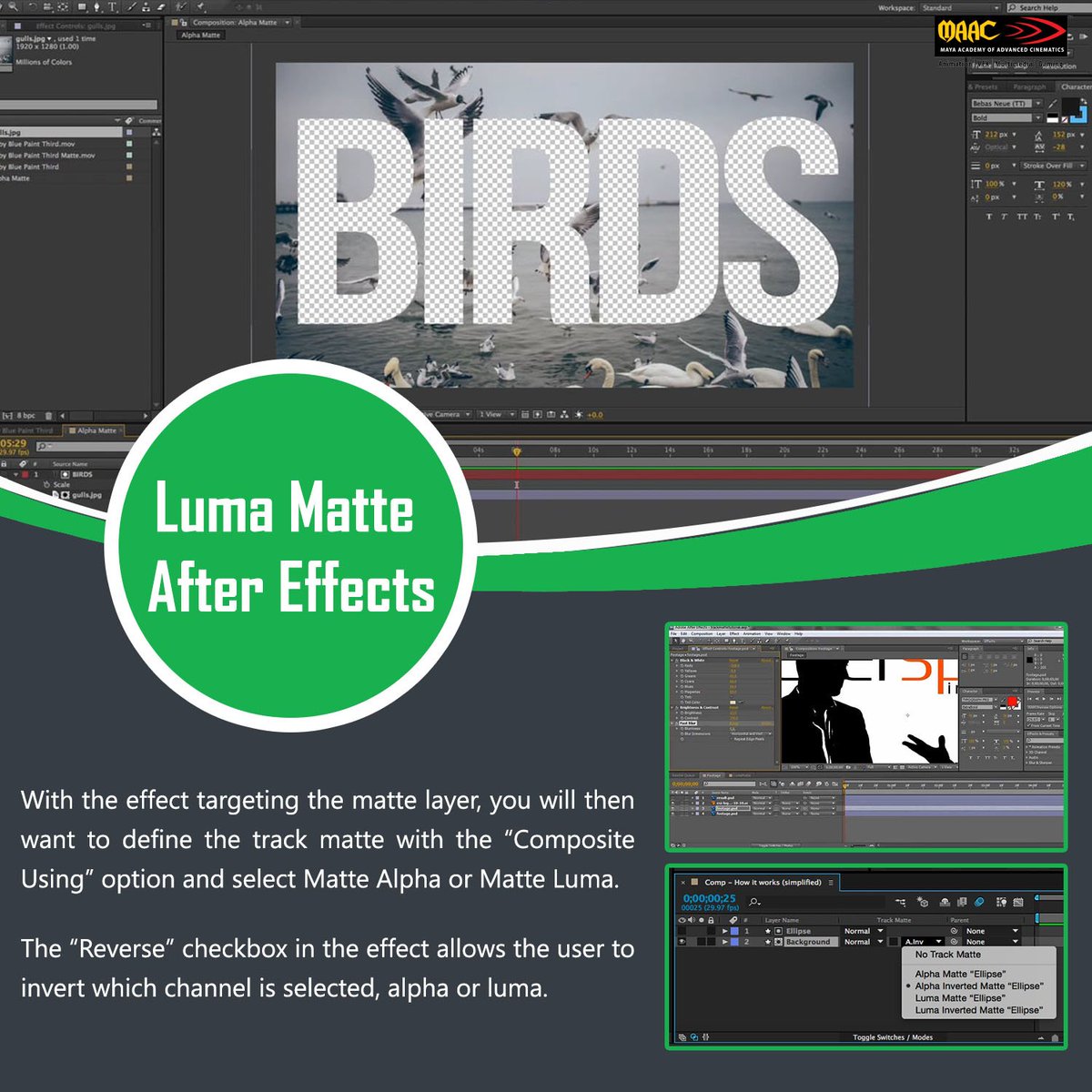Click the timeline playhead marker
1092x1092 pixels.
pos(517,451)
